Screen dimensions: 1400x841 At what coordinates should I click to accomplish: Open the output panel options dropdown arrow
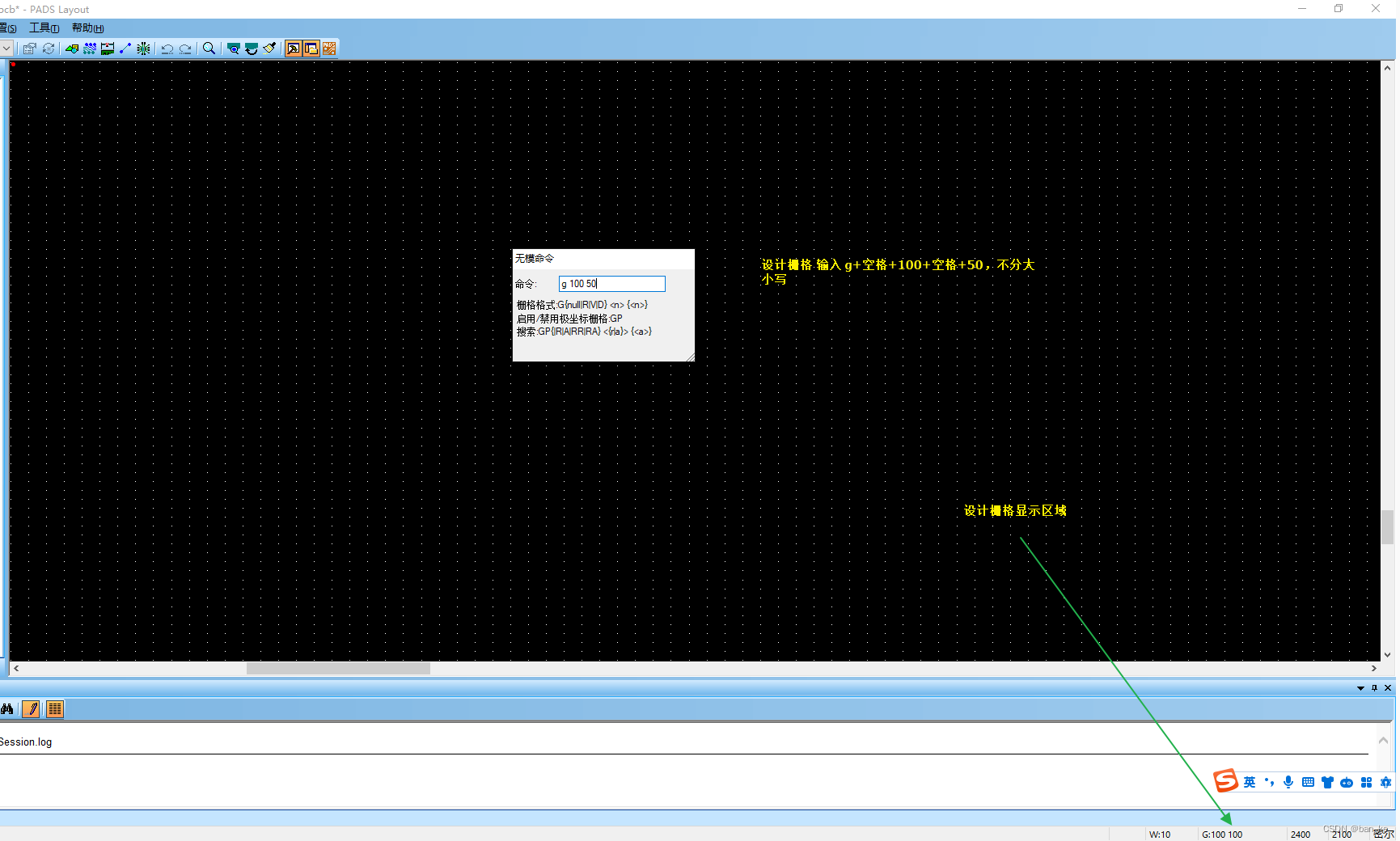coord(1360,688)
